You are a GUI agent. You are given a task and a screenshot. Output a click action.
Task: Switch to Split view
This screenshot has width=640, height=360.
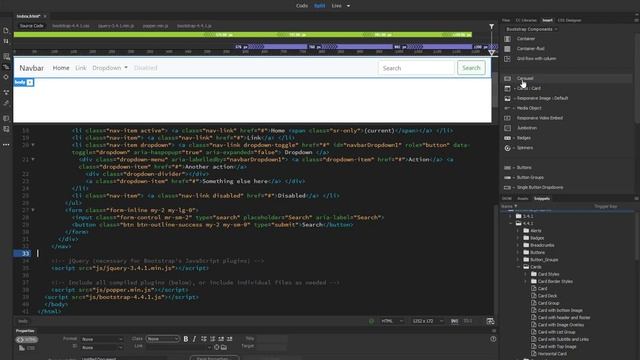(x=320, y=6)
